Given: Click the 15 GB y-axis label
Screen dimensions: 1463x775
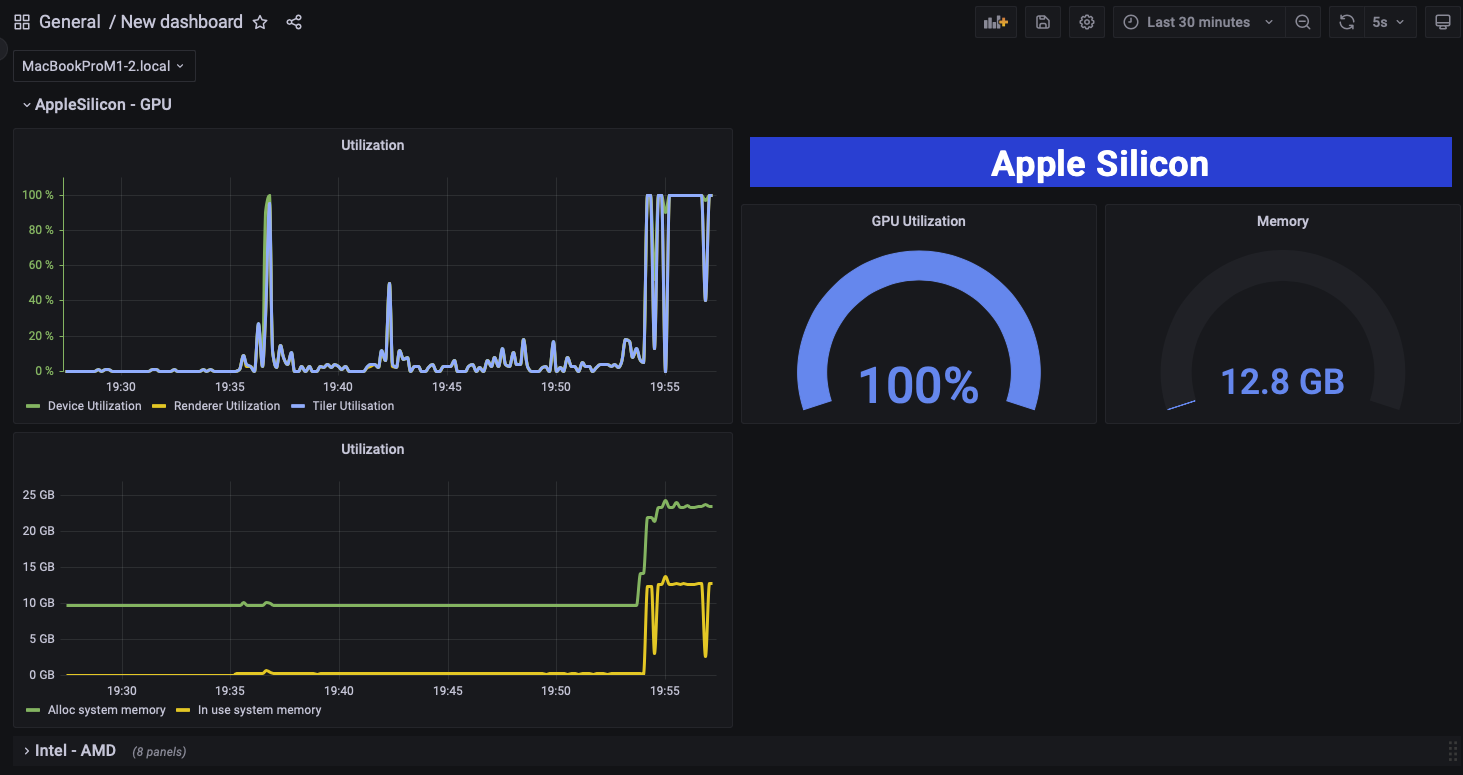Looking at the screenshot, I should (x=39, y=567).
